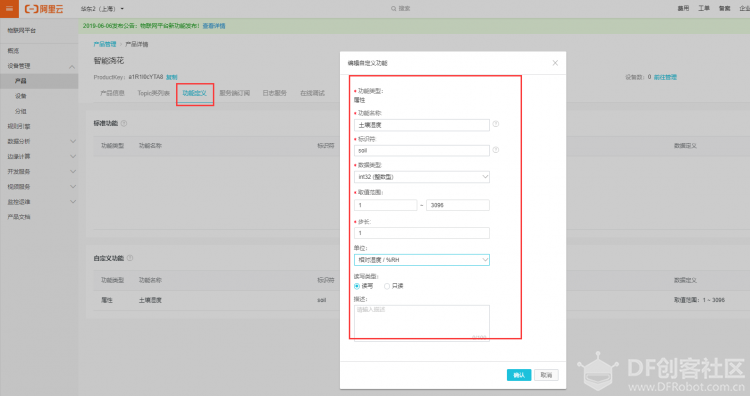The width and height of the screenshot is (750, 396).
Task: Click the help icon beside 自定义功能
Action: [130, 258]
